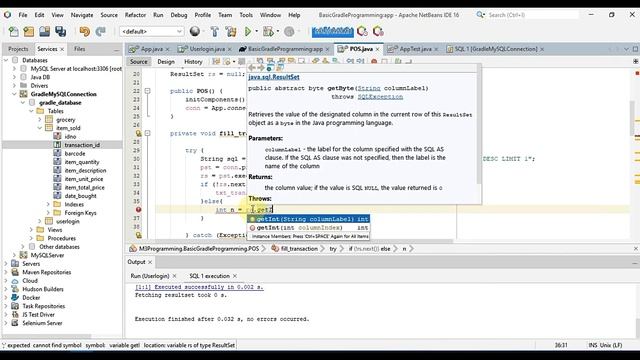Select the barcode column node
The image size is (640, 360).
tap(75, 153)
